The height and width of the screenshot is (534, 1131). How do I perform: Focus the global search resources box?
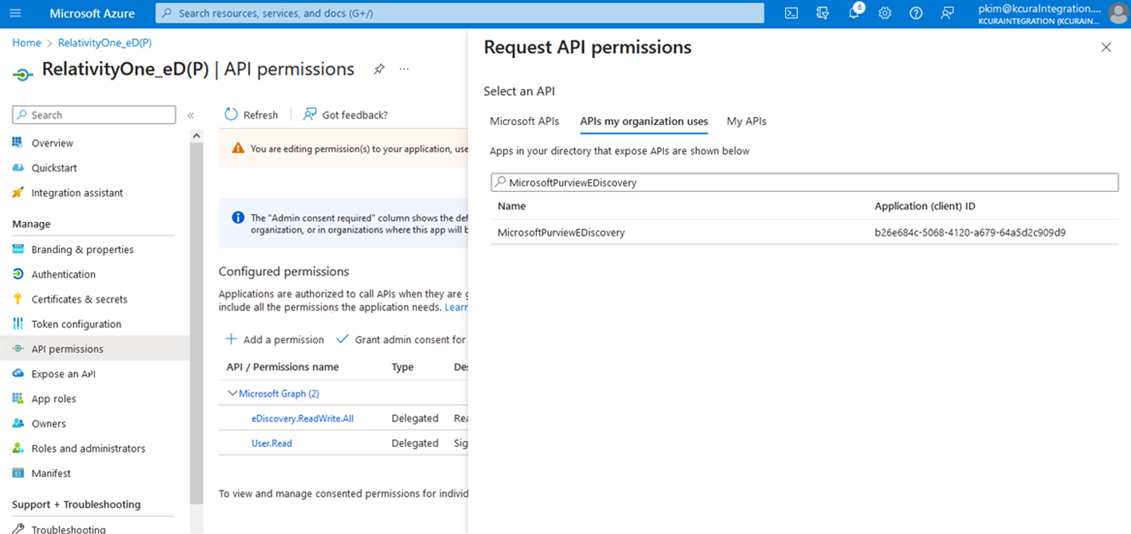click(x=459, y=13)
